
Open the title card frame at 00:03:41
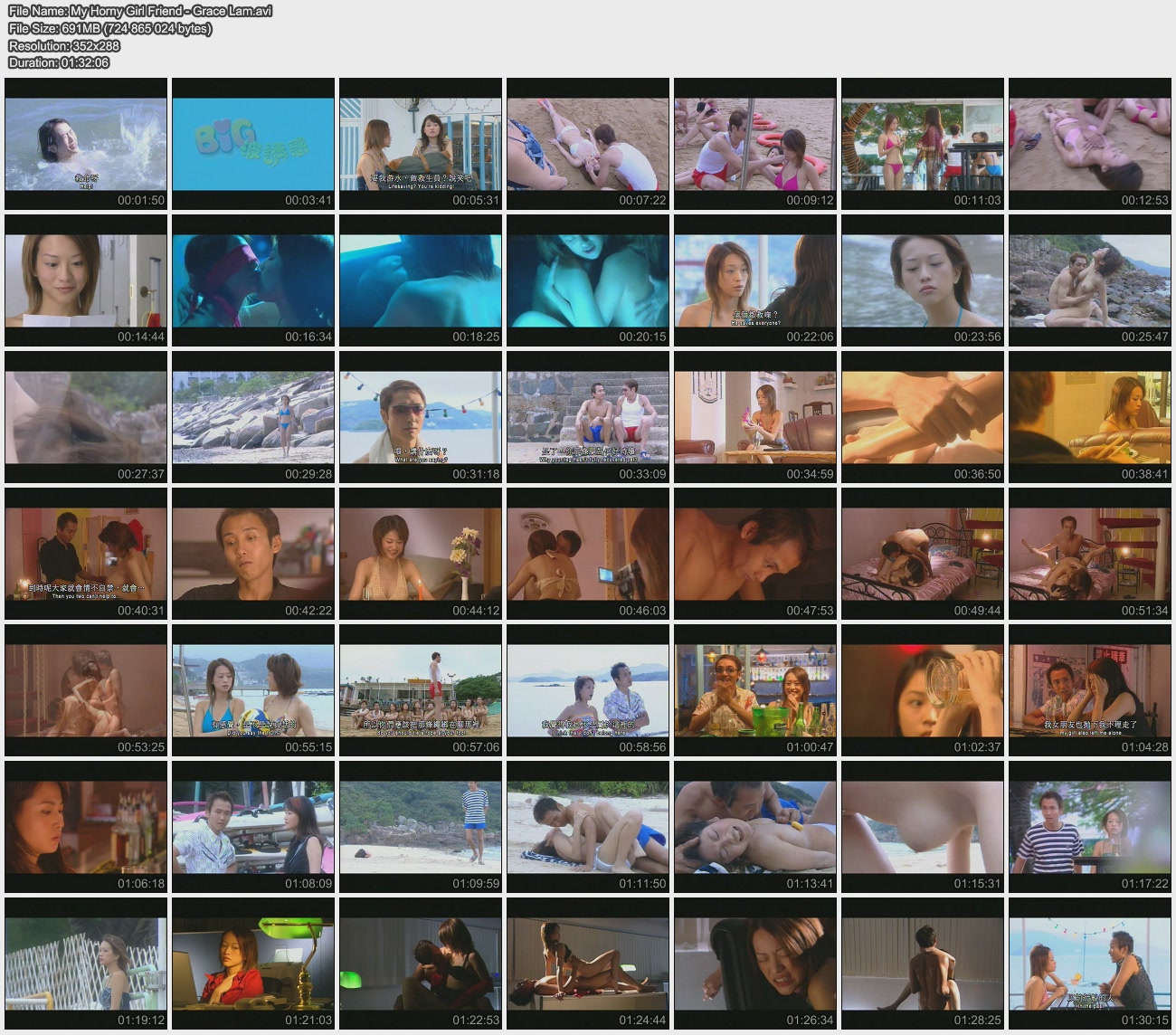[x=253, y=144]
